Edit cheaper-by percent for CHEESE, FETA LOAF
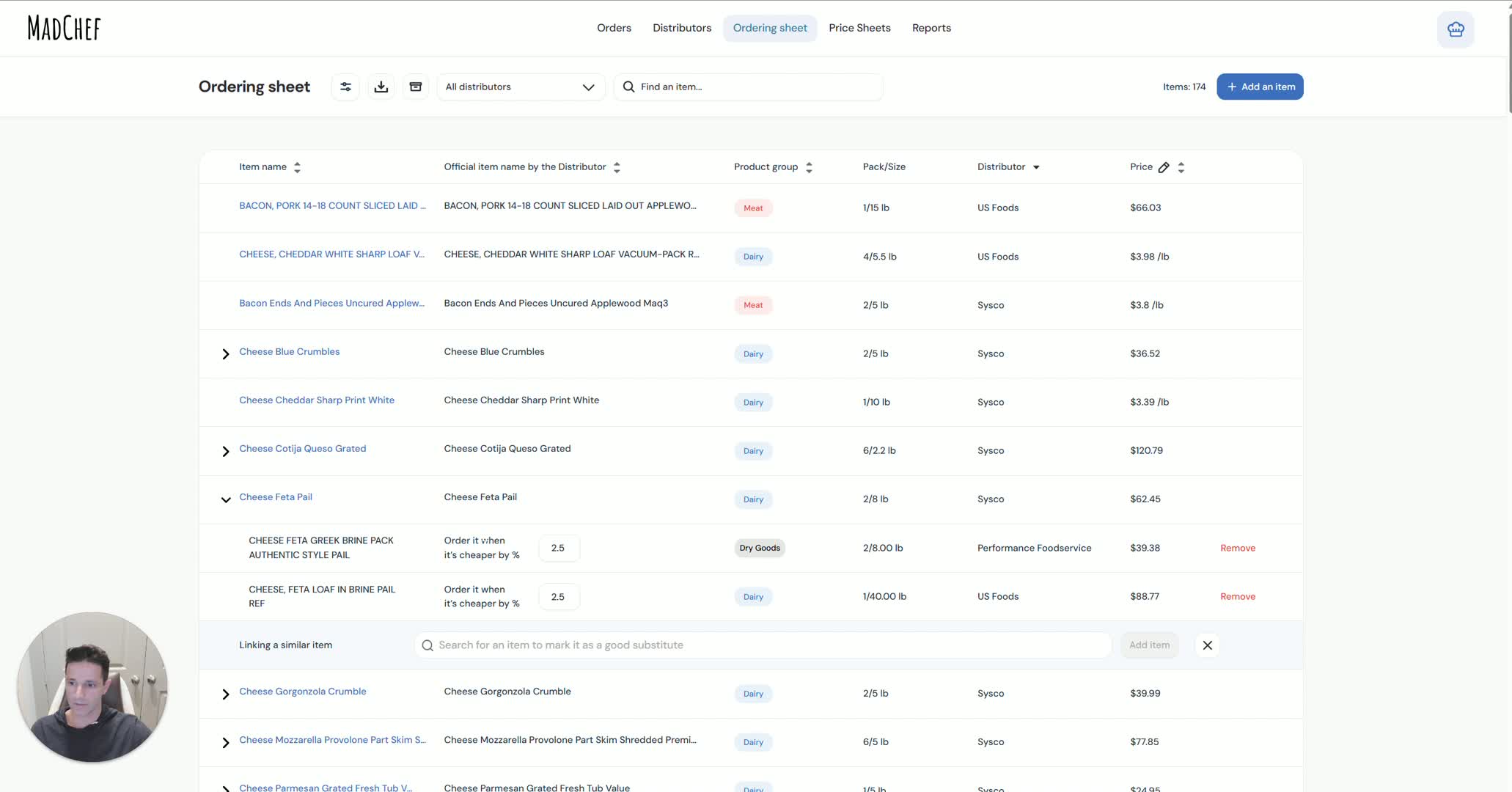The height and width of the screenshot is (792, 1512). pos(559,596)
